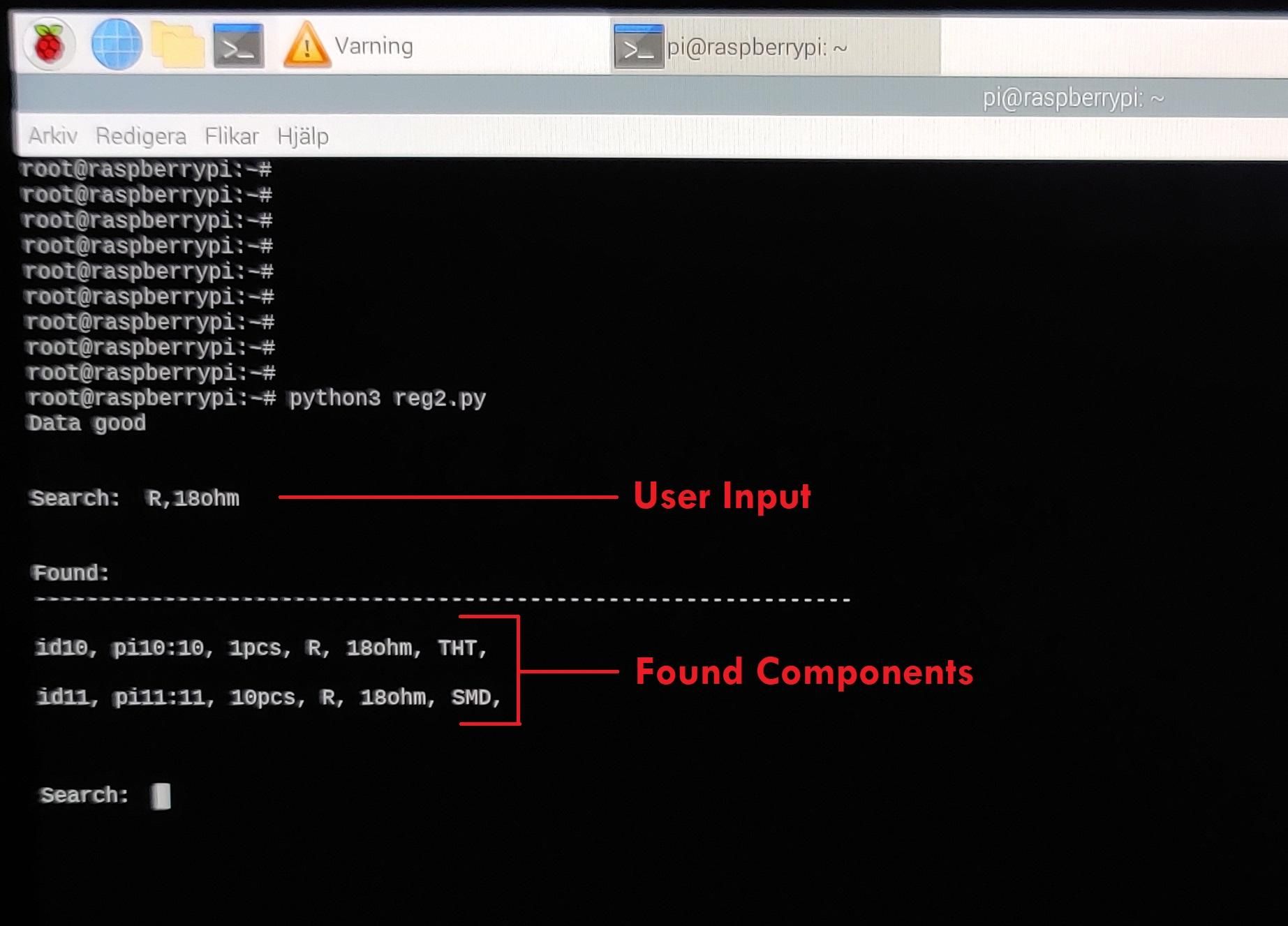Launch a new Terminal from the taskbar
This screenshot has width=1288, height=926.
pos(237,45)
